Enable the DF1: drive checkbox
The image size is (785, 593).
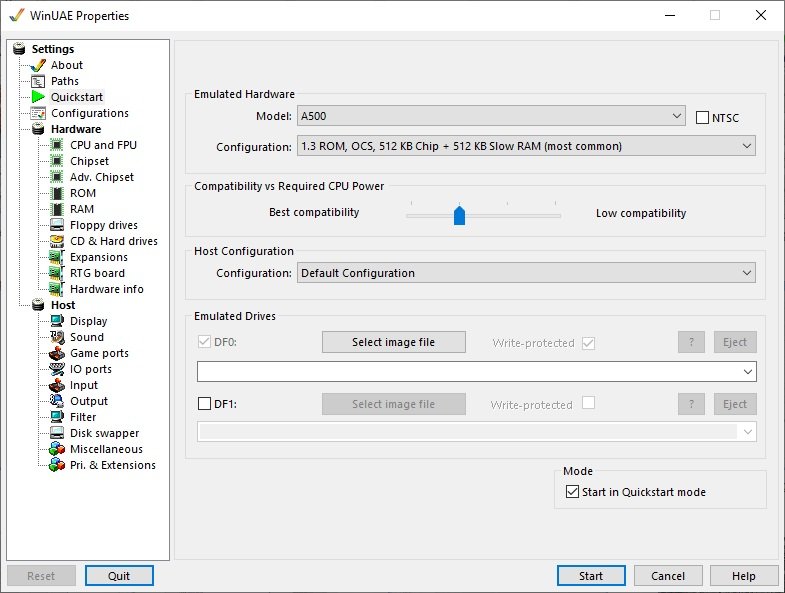click(x=204, y=404)
